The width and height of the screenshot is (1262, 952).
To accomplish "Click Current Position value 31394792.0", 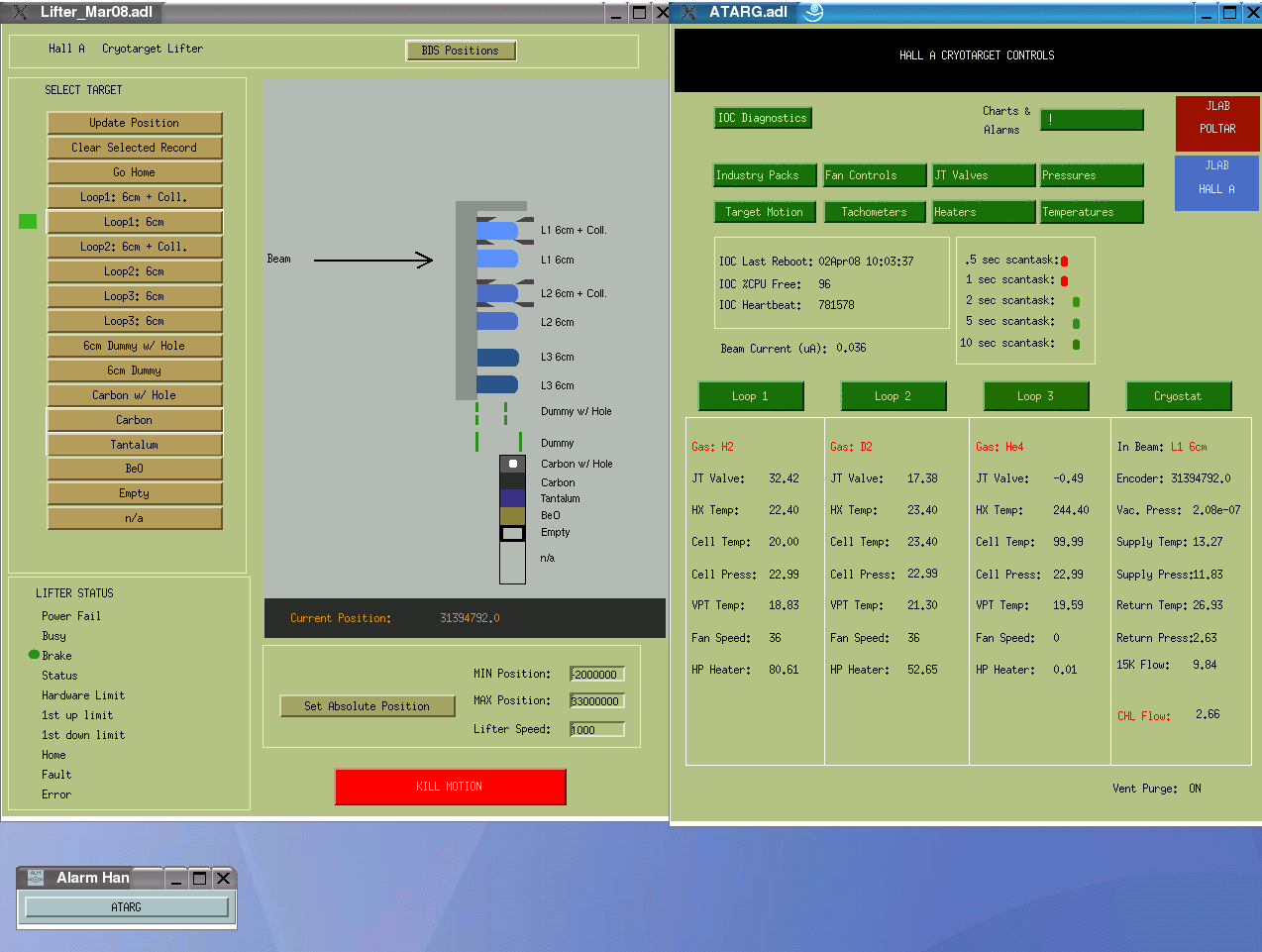I will [x=470, y=618].
